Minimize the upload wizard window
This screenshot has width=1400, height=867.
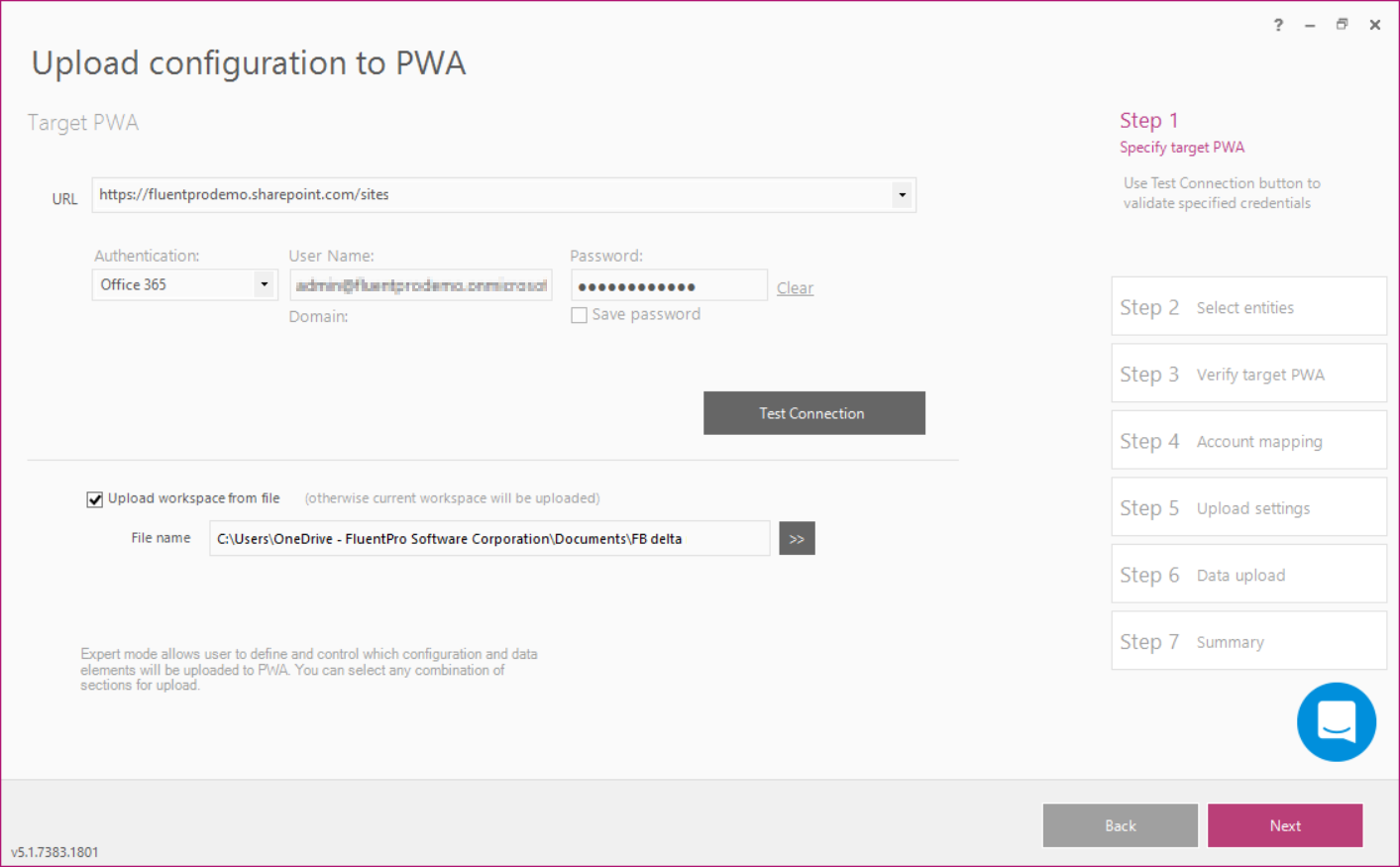point(1310,25)
